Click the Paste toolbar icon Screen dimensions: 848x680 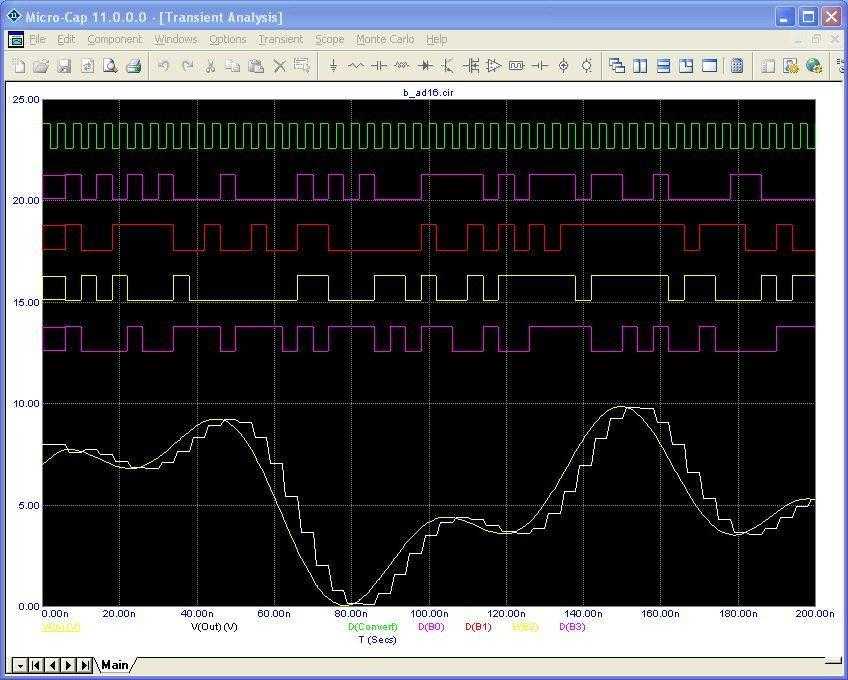(258, 65)
